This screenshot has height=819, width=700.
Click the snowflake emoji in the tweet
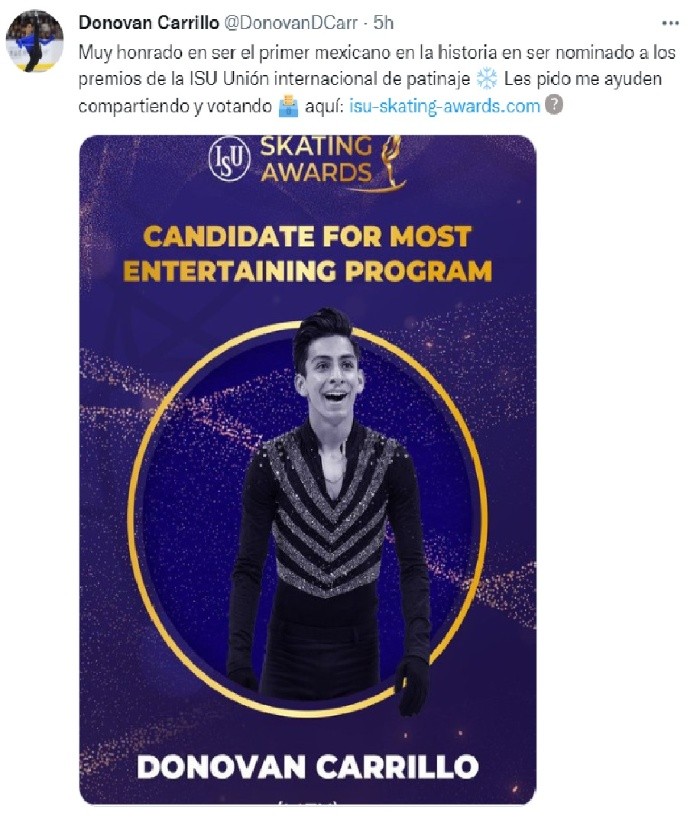(488, 80)
